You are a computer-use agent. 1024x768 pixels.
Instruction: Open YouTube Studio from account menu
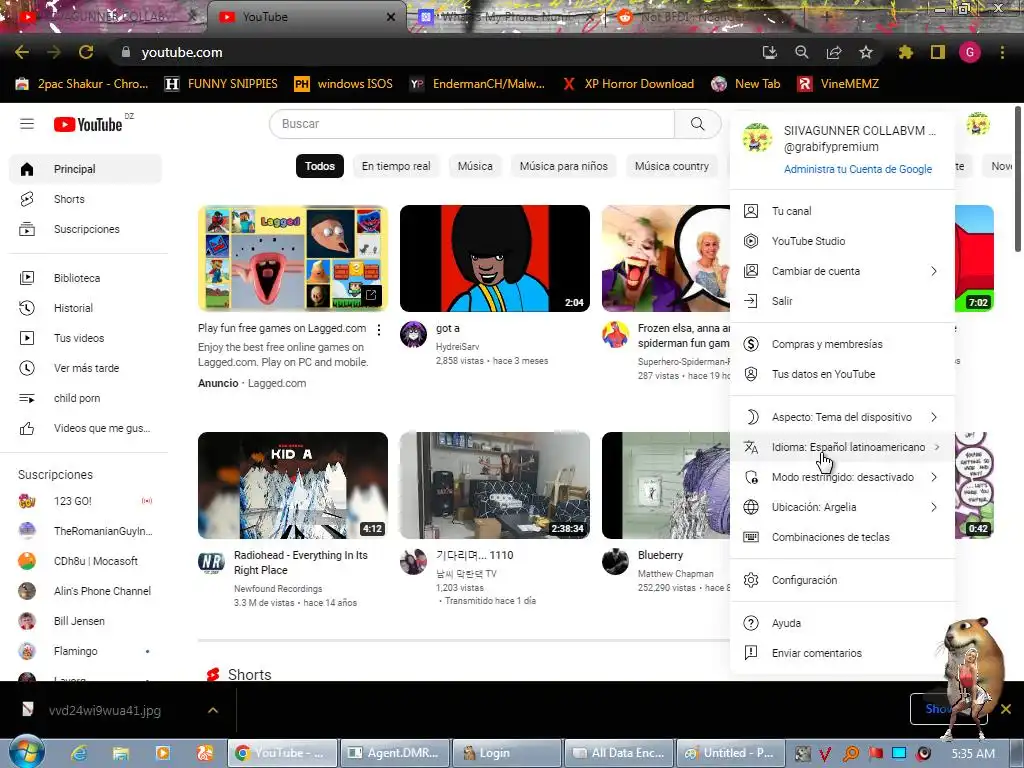(x=842, y=241)
